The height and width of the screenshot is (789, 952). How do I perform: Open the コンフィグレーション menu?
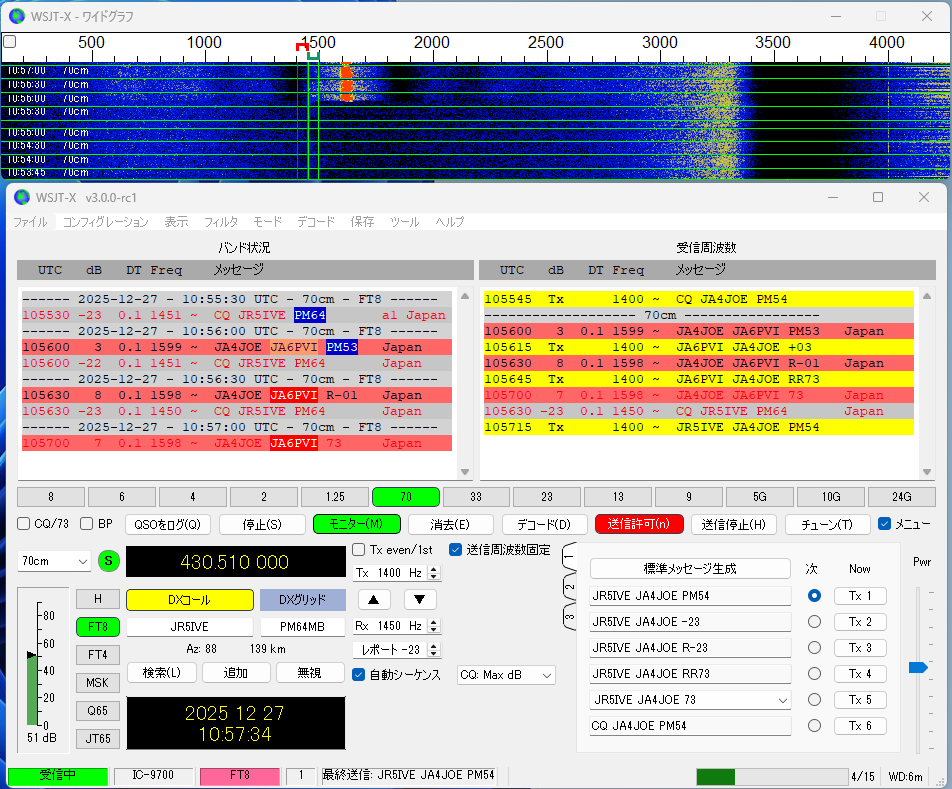point(105,222)
